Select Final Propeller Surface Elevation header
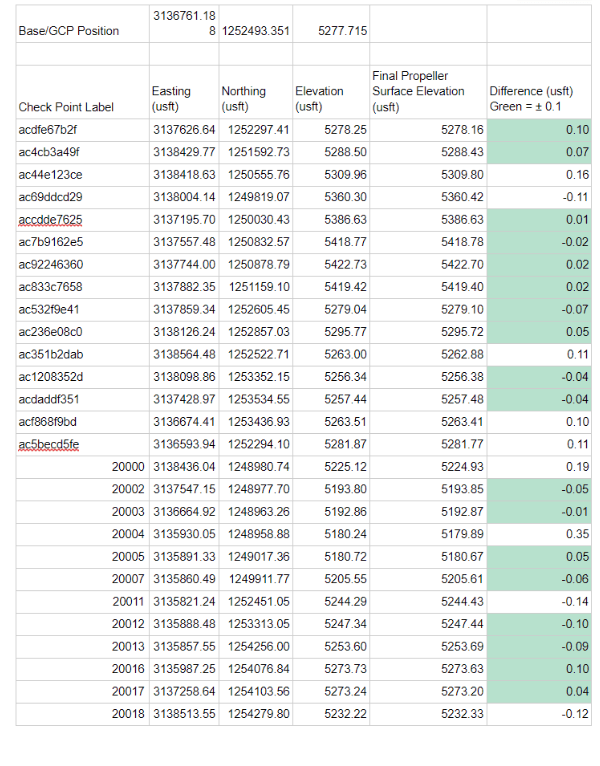Viewport: 600px width, 766px height. tap(418, 91)
